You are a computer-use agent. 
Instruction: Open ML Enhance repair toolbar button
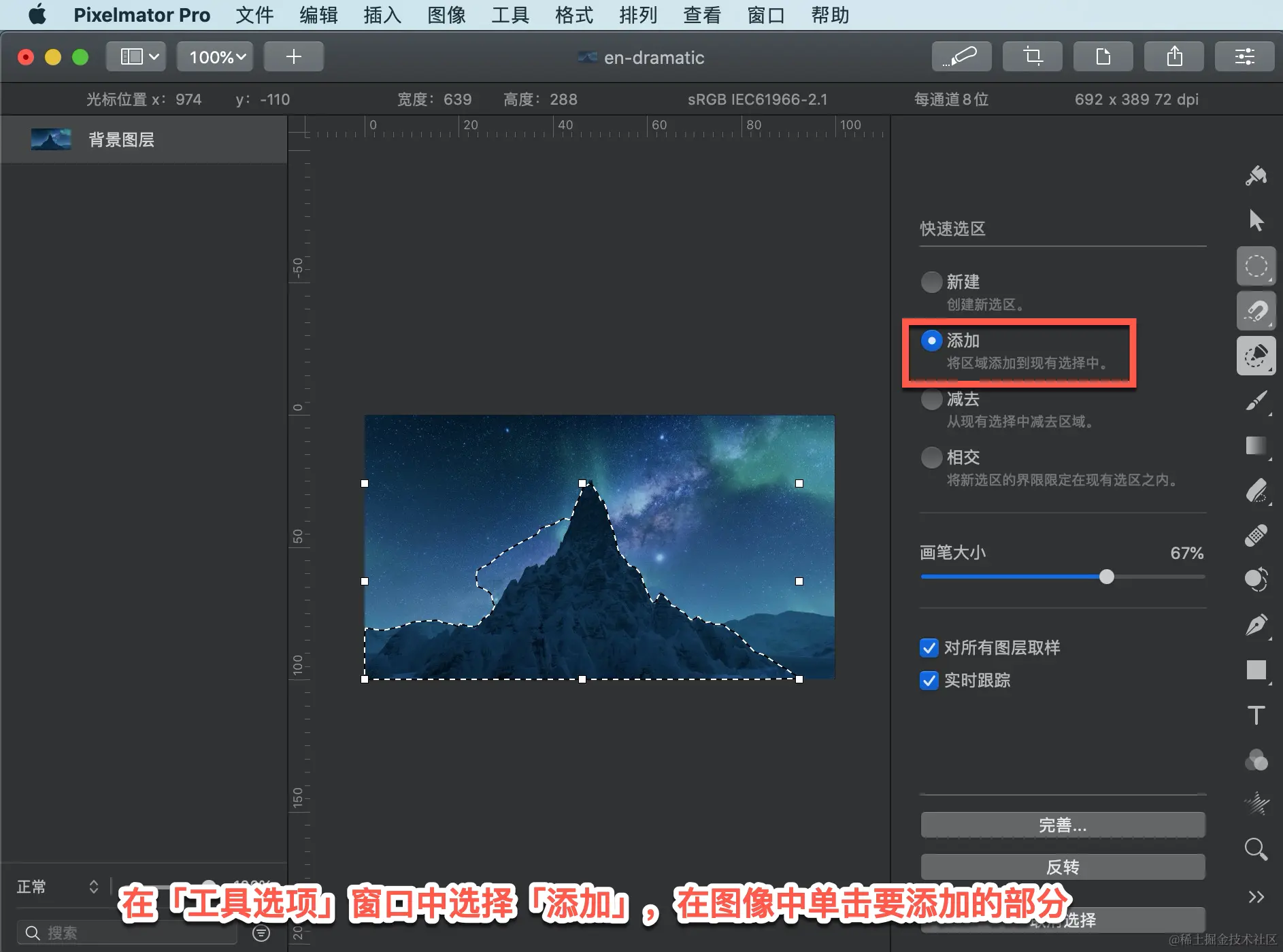point(961,56)
